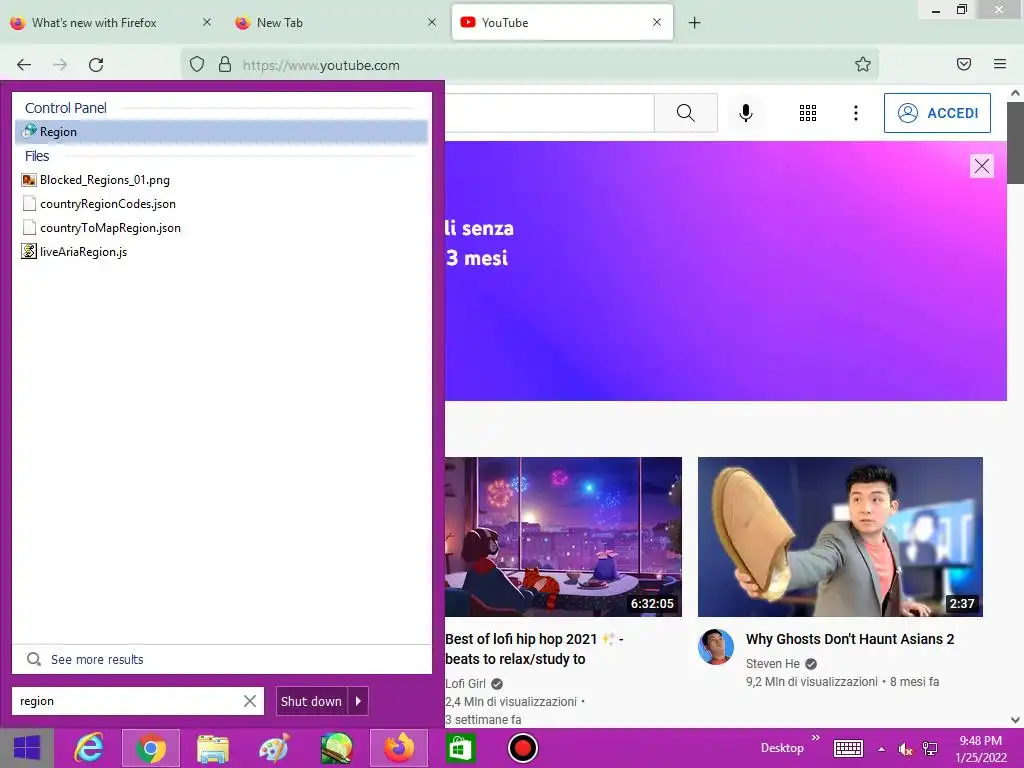Open Lofi Girl channel link

click(x=466, y=684)
